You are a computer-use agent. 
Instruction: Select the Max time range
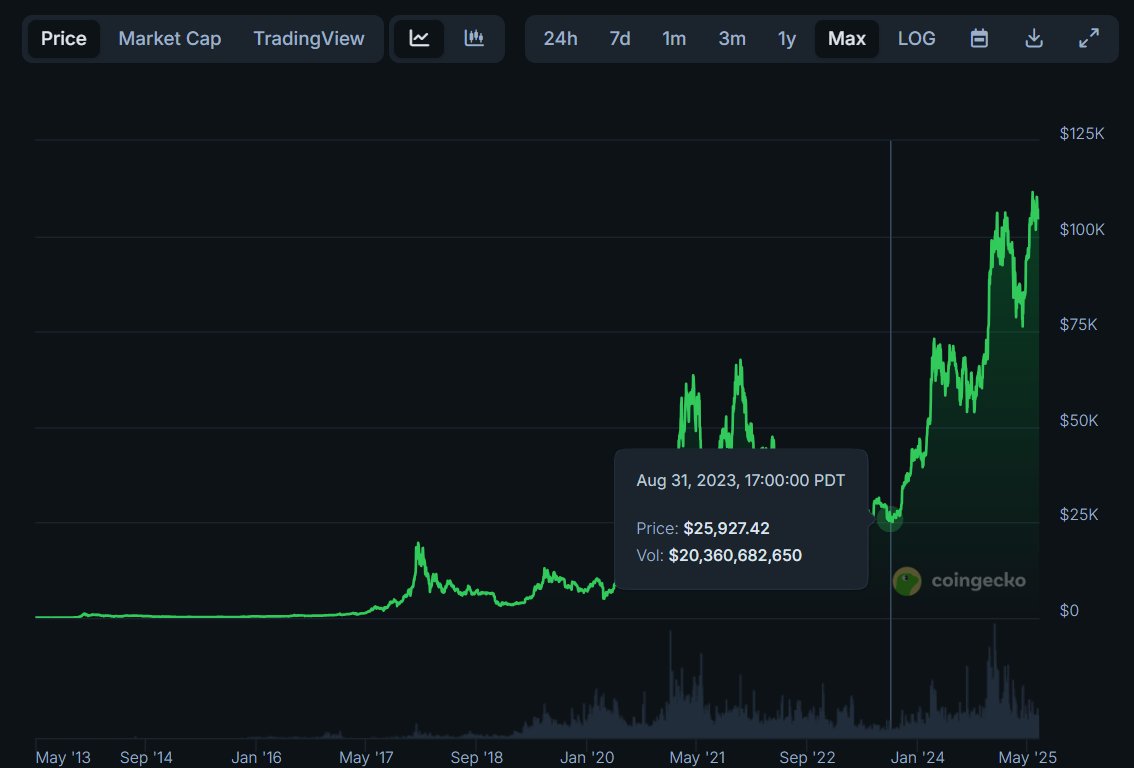click(847, 38)
